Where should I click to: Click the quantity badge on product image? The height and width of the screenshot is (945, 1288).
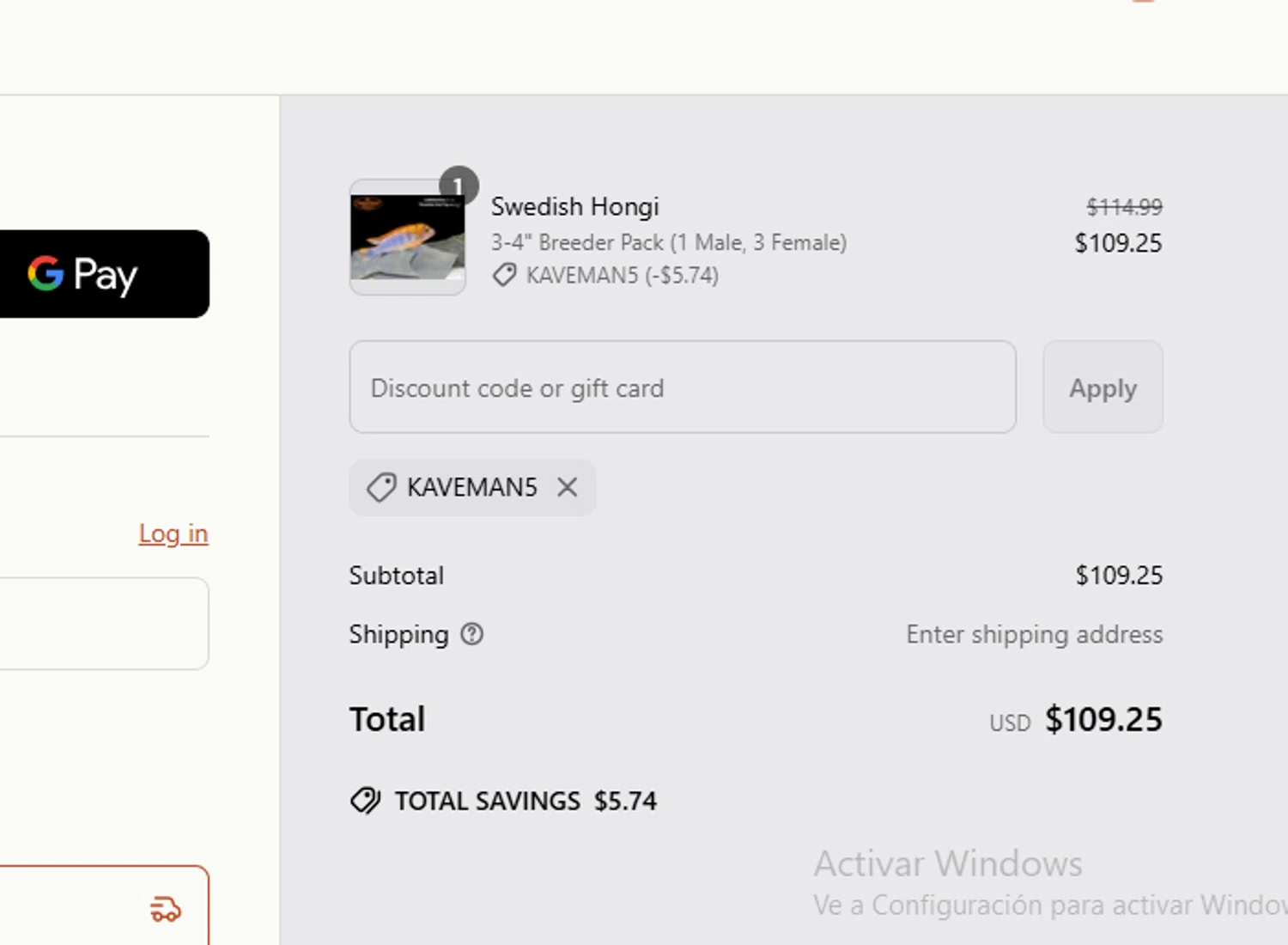(x=459, y=185)
